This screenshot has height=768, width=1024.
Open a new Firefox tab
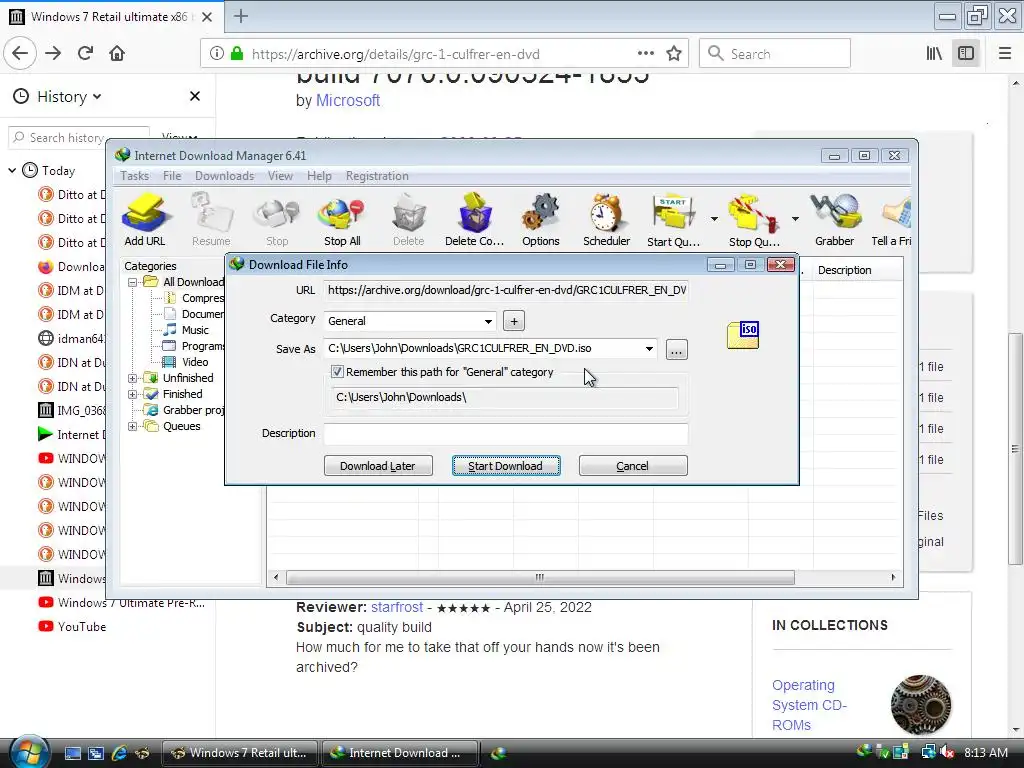[240, 16]
